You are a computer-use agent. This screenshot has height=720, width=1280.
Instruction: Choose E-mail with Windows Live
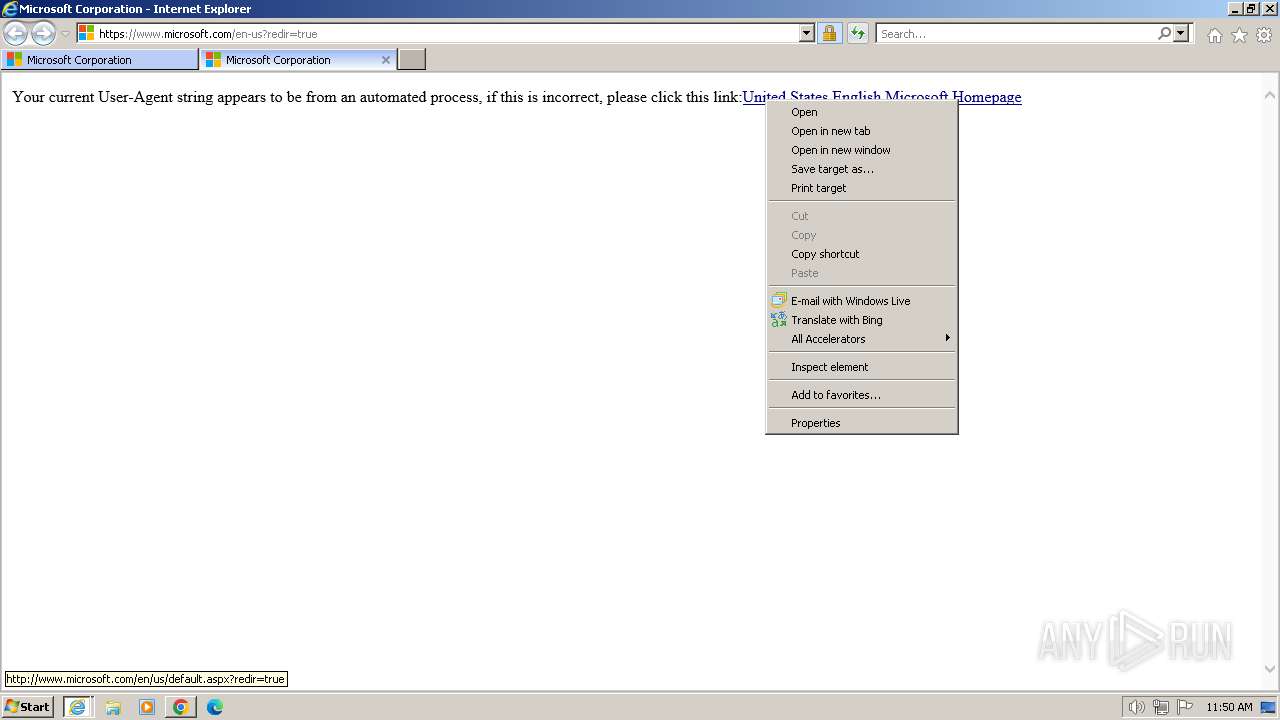[861, 301]
